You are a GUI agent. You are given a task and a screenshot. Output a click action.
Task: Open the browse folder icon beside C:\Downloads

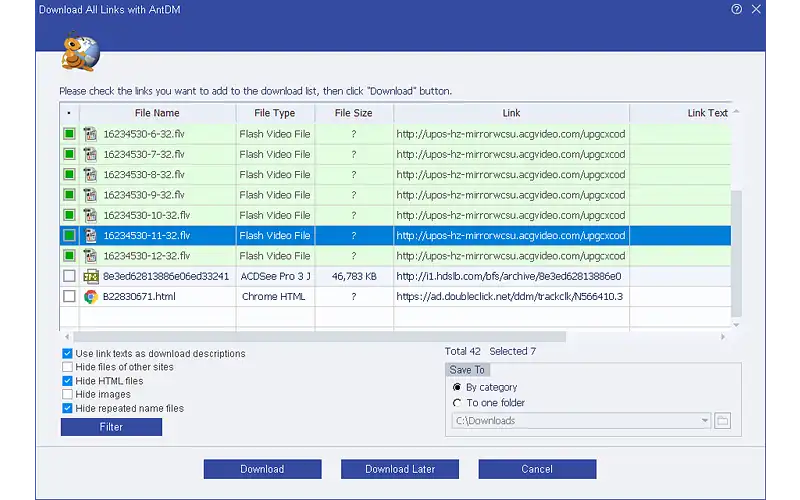[x=722, y=420]
